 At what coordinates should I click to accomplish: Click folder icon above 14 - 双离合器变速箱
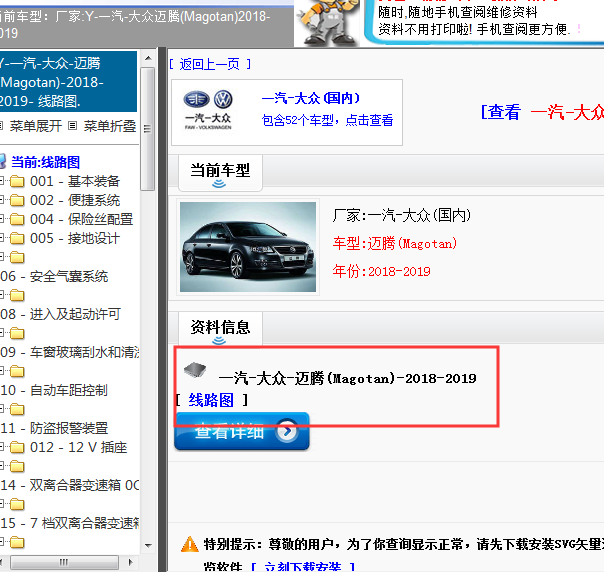point(17,466)
